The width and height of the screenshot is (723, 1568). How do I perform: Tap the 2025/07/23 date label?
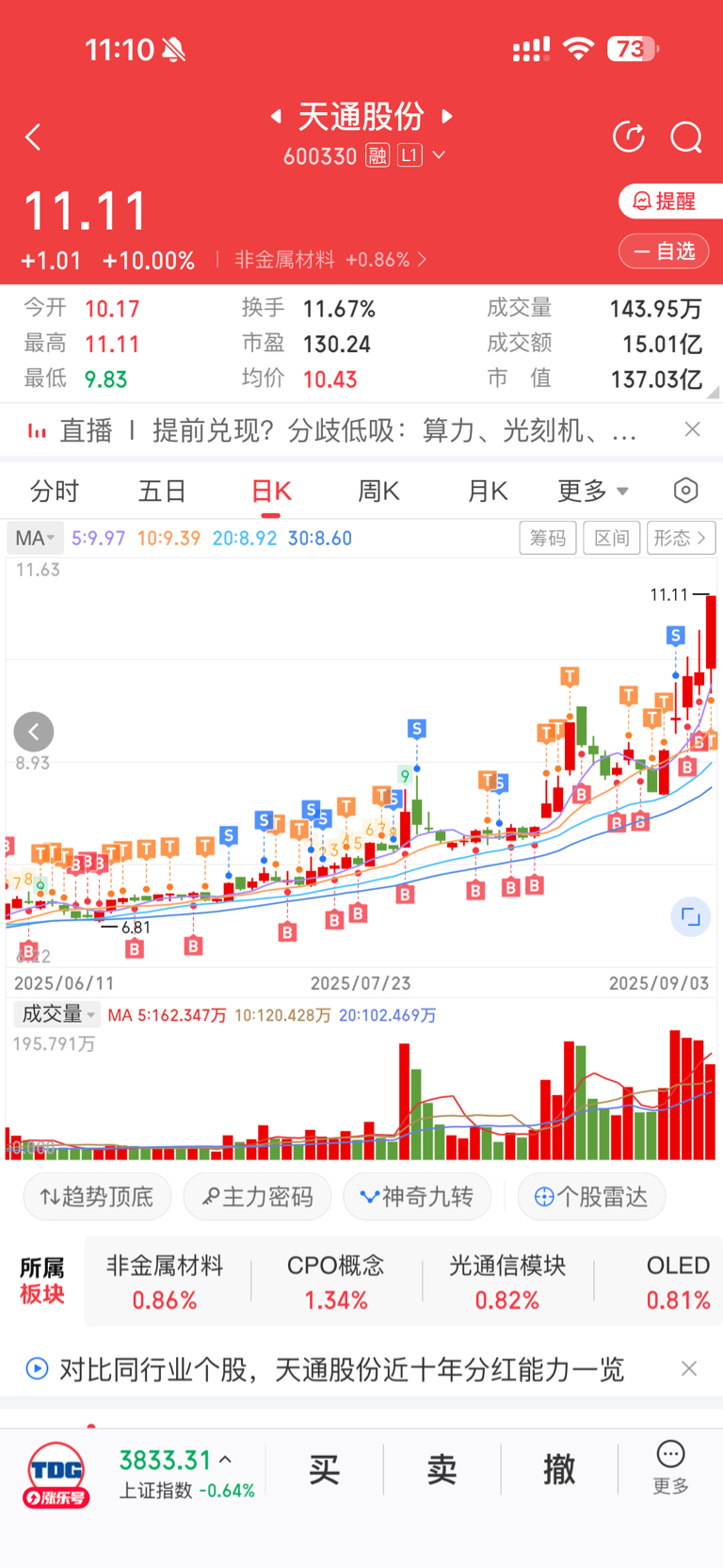pos(361,983)
